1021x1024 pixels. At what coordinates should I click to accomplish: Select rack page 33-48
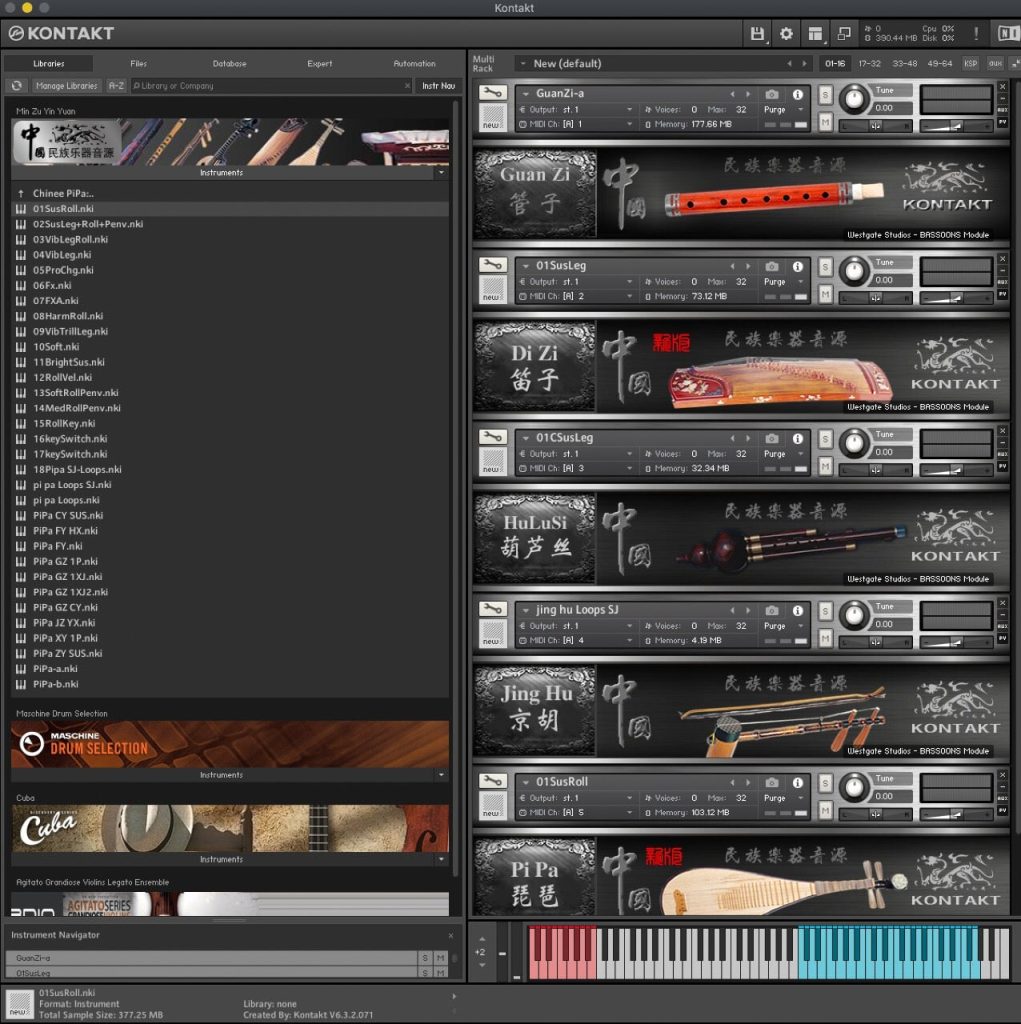pos(905,63)
